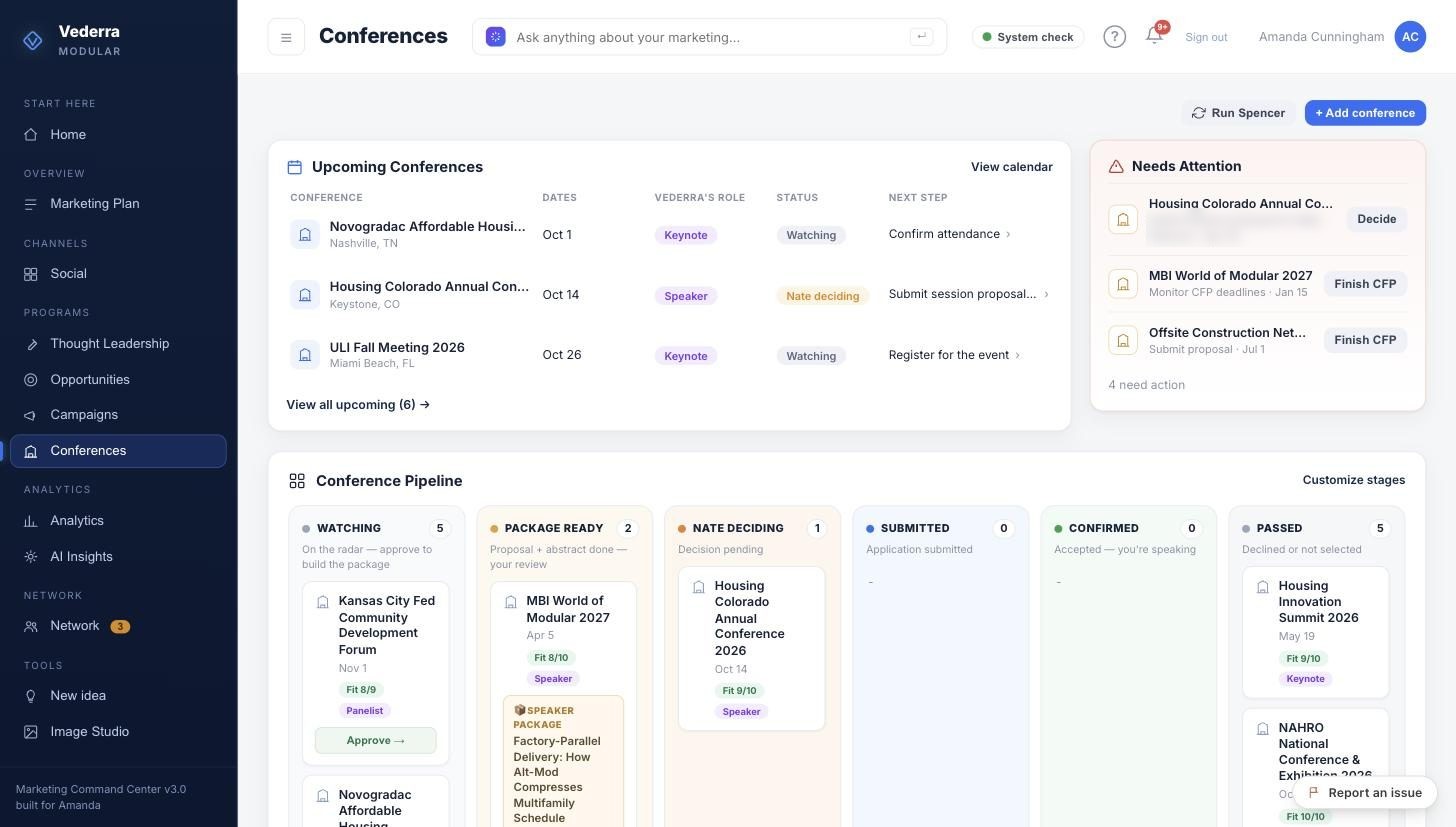
Task: Click the Novogradac conference row icon
Action: tap(305, 234)
